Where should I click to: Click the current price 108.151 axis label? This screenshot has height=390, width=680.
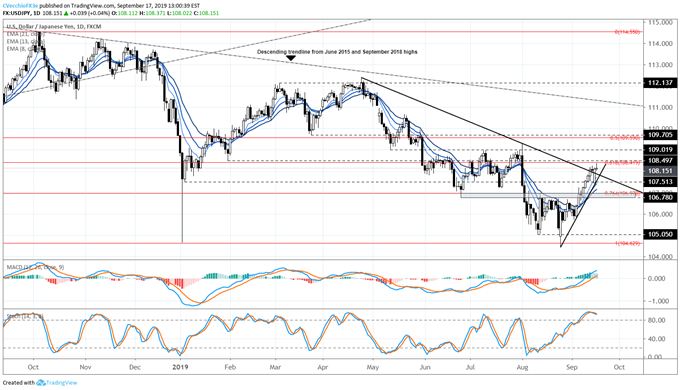[x=660, y=171]
